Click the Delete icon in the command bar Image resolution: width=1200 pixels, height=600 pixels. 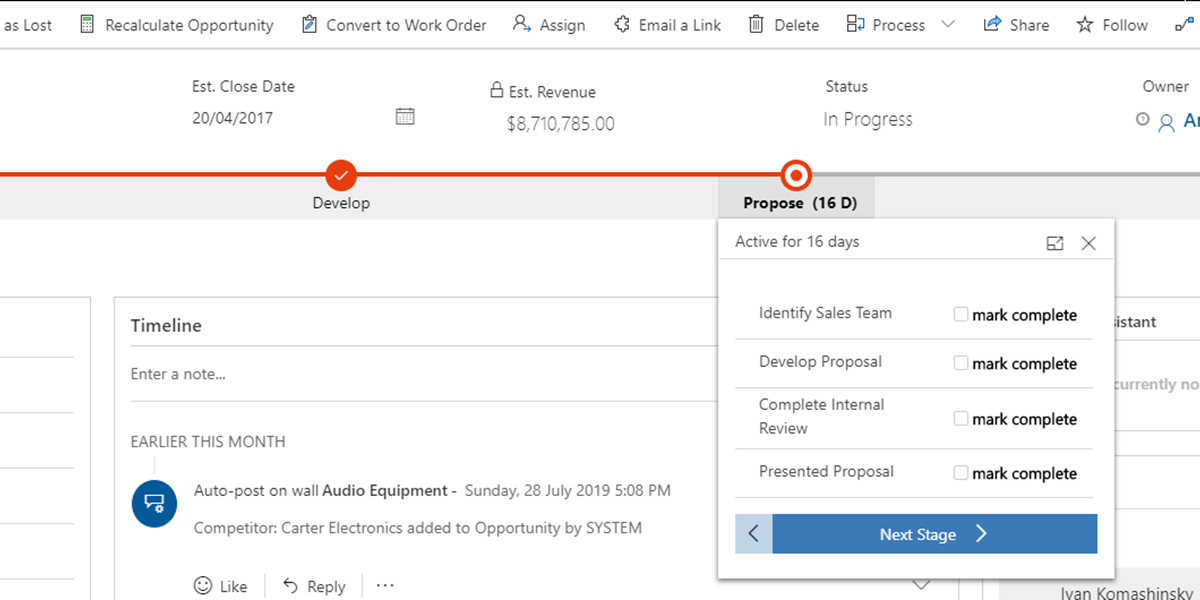[755, 24]
